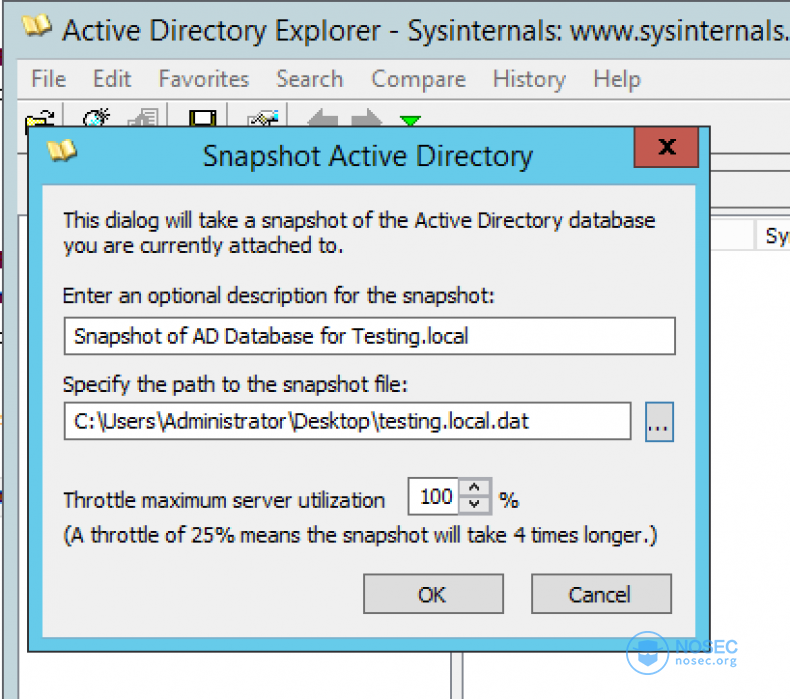Open the Search menu
The height and width of the screenshot is (699, 790).
[309, 79]
